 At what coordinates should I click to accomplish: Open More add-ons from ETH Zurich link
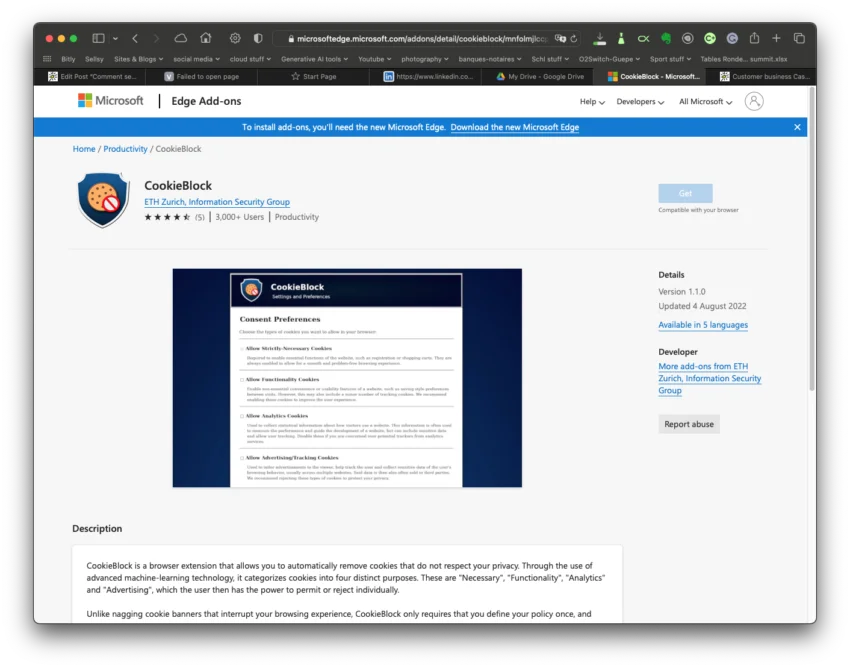point(710,378)
